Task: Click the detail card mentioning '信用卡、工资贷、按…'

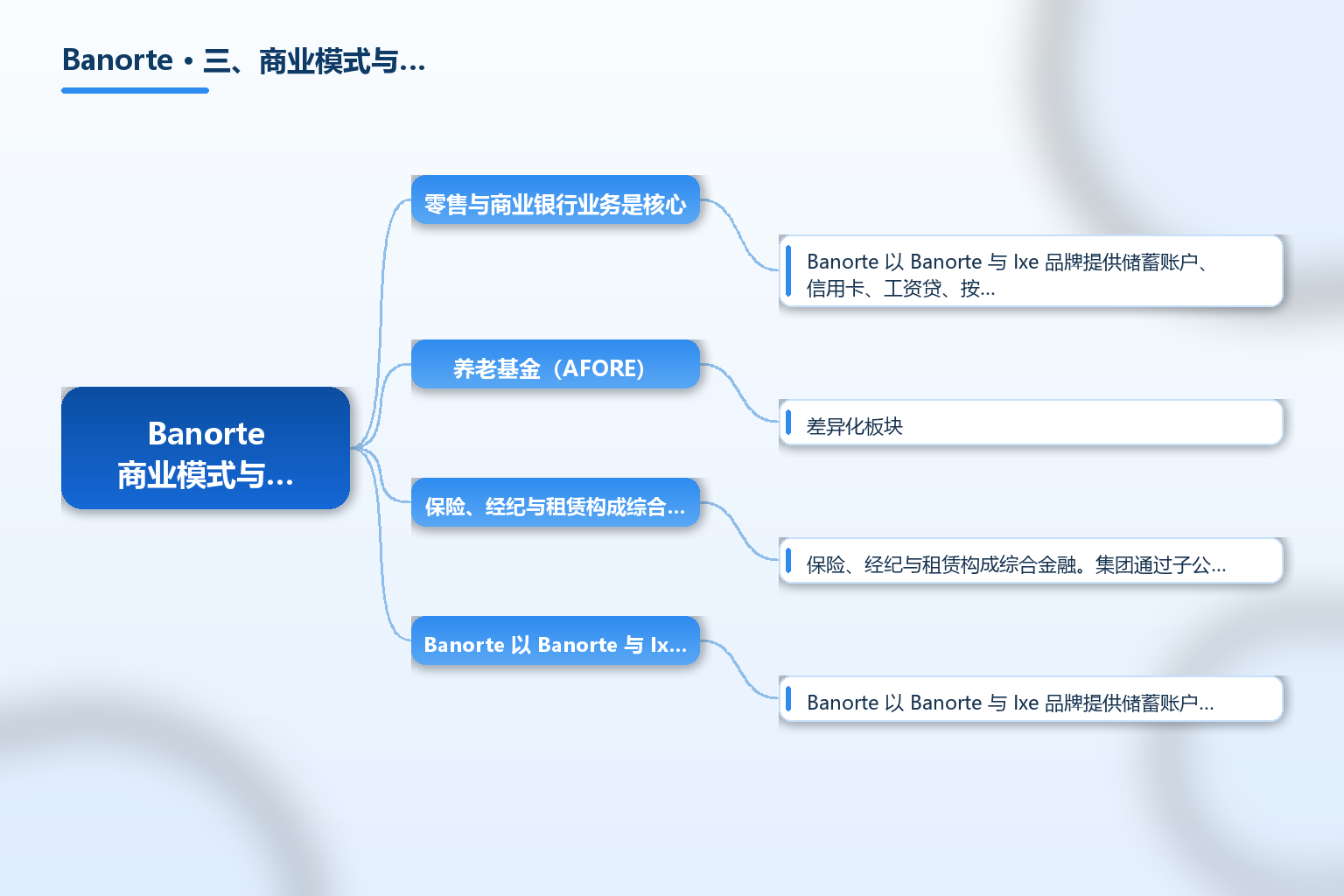Action: (1031, 270)
